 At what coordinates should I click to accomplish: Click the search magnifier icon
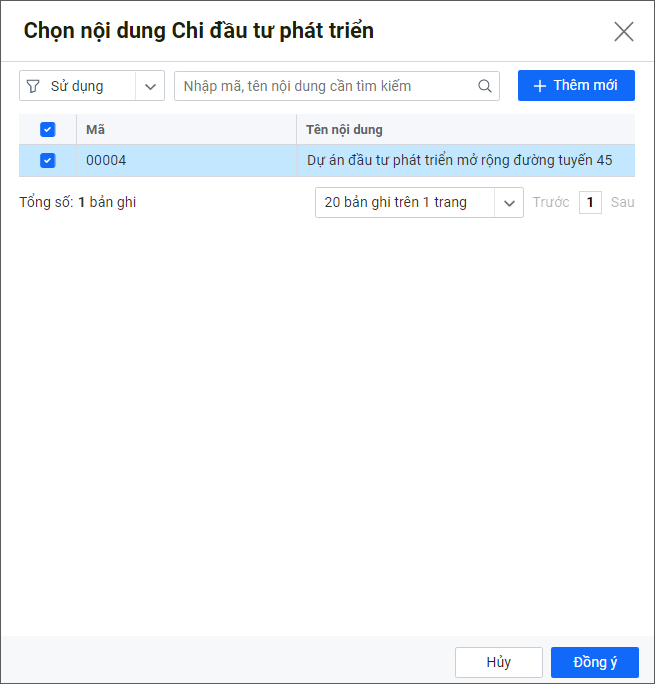485,86
